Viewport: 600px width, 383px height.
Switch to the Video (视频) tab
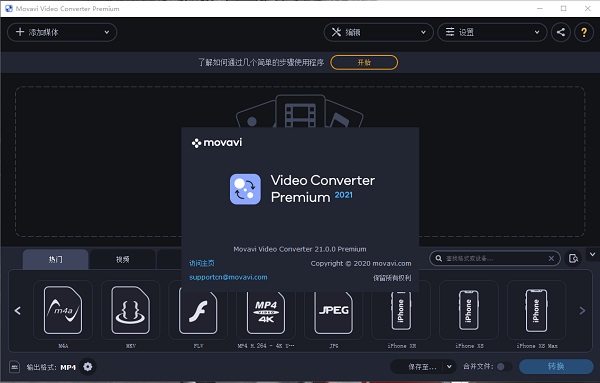(x=122, y=259)
